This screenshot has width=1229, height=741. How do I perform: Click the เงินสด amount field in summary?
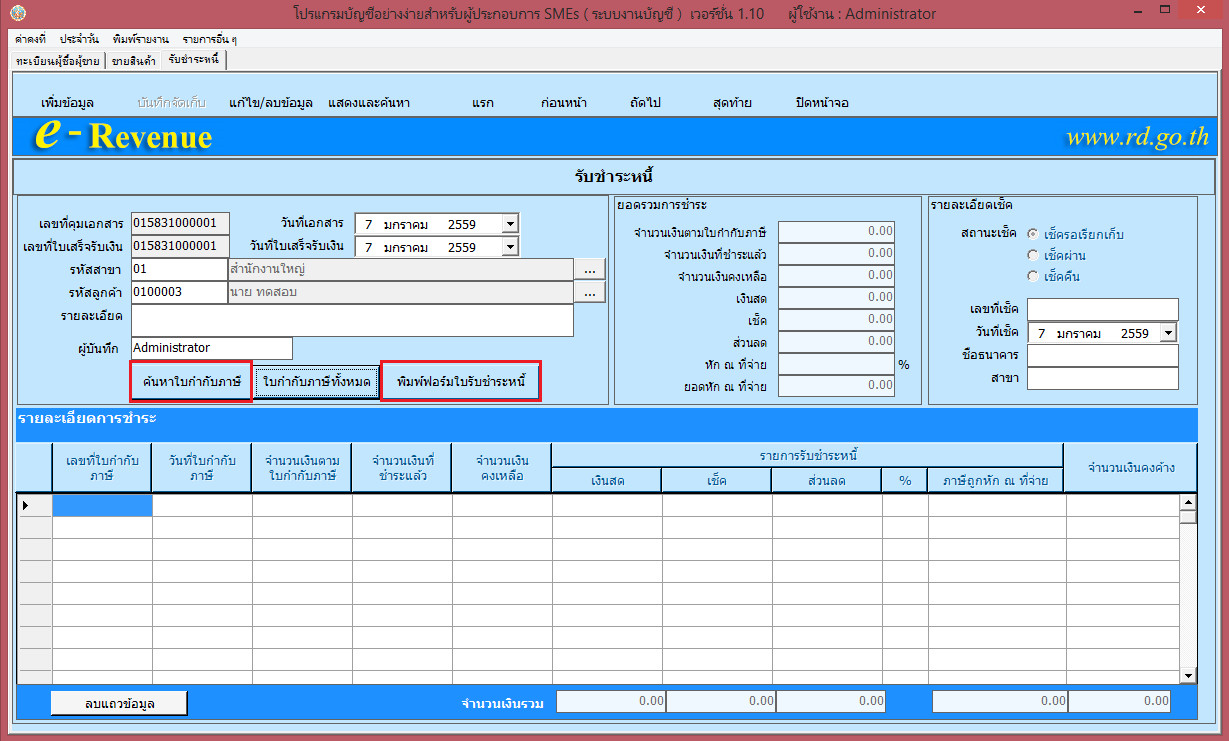pos(837,298)
